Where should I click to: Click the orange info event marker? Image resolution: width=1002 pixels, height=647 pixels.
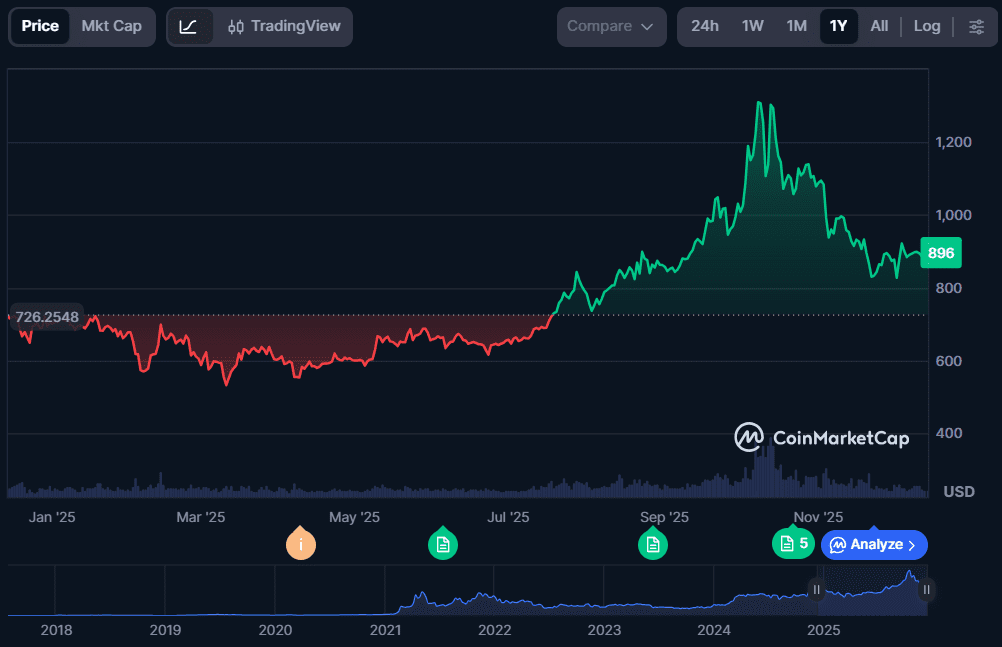coord(301,544)
